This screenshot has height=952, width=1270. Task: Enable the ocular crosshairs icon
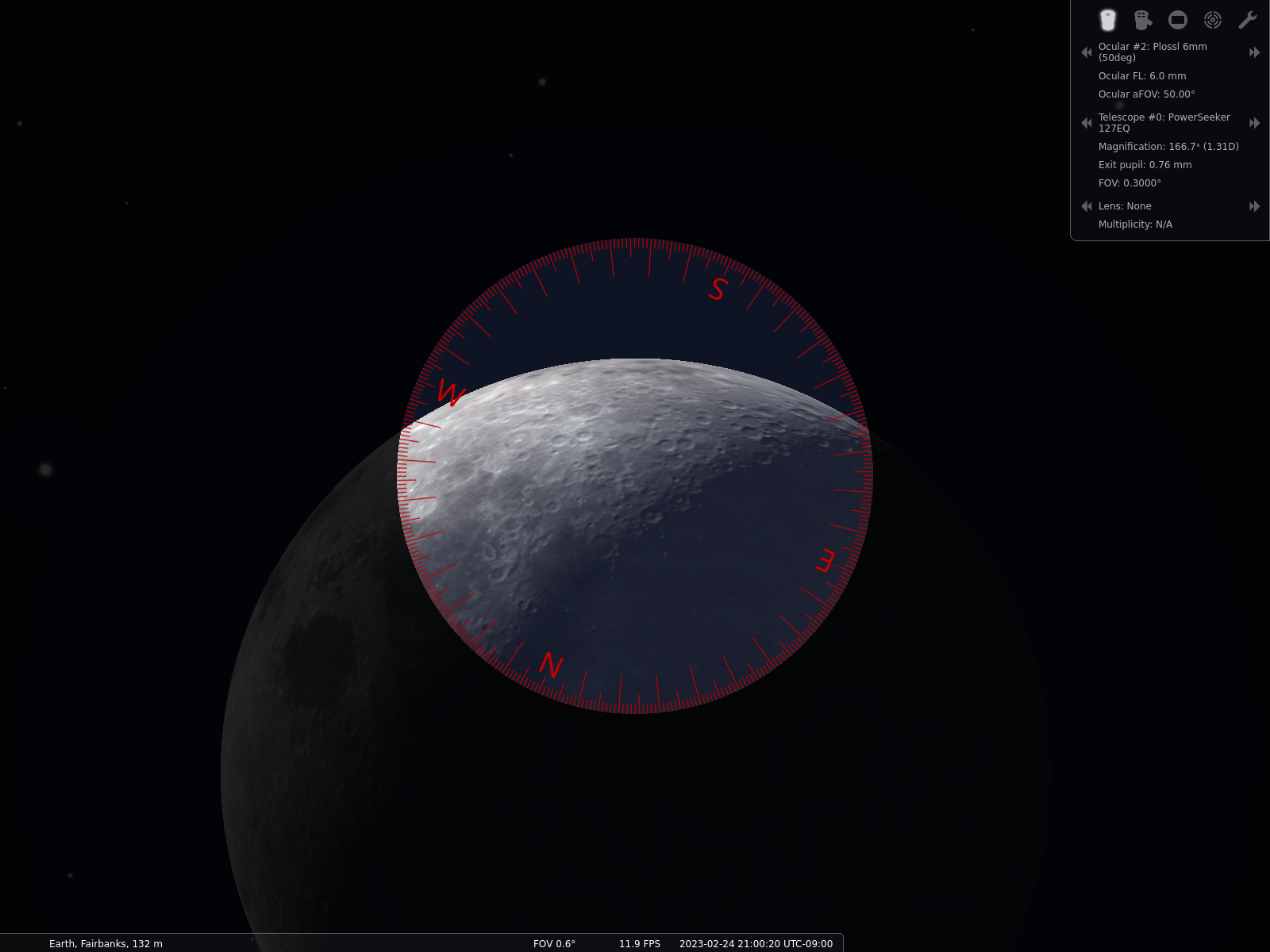coord(1142,20)
